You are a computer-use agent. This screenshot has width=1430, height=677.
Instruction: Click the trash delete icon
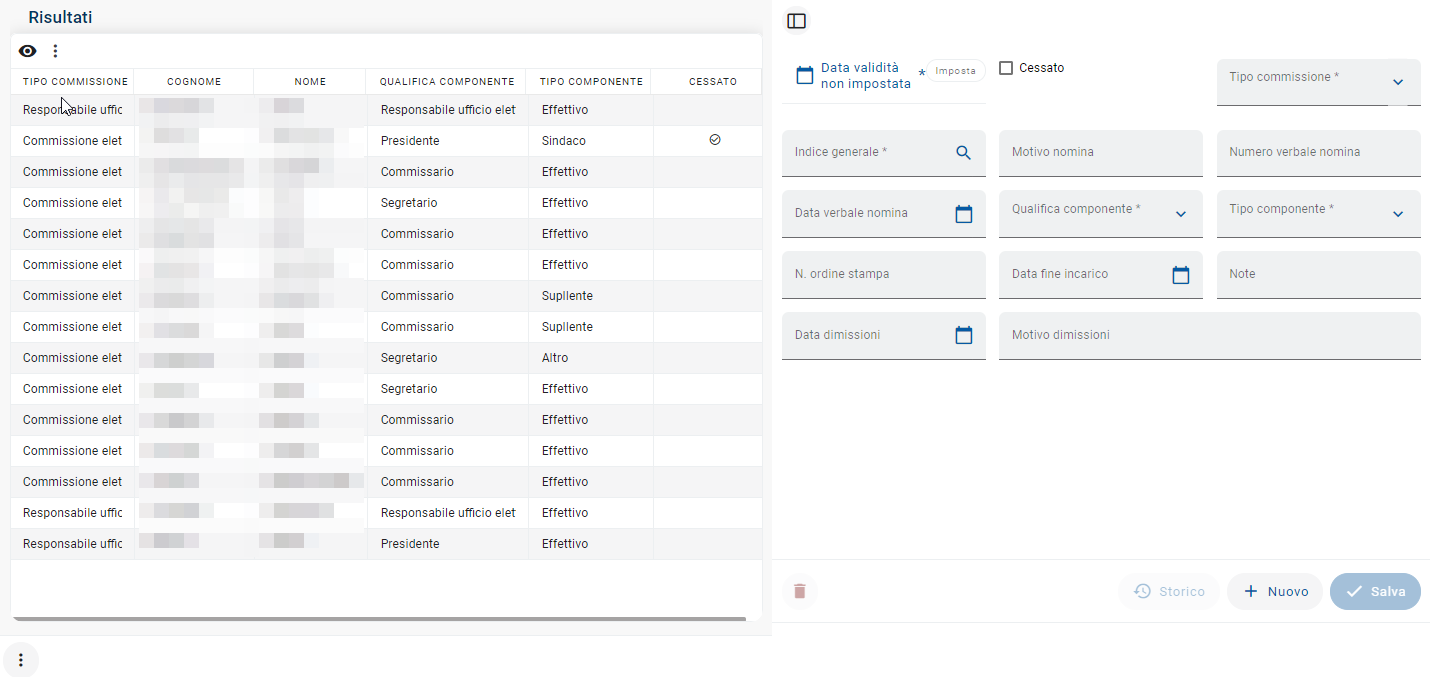coord(799,591)
